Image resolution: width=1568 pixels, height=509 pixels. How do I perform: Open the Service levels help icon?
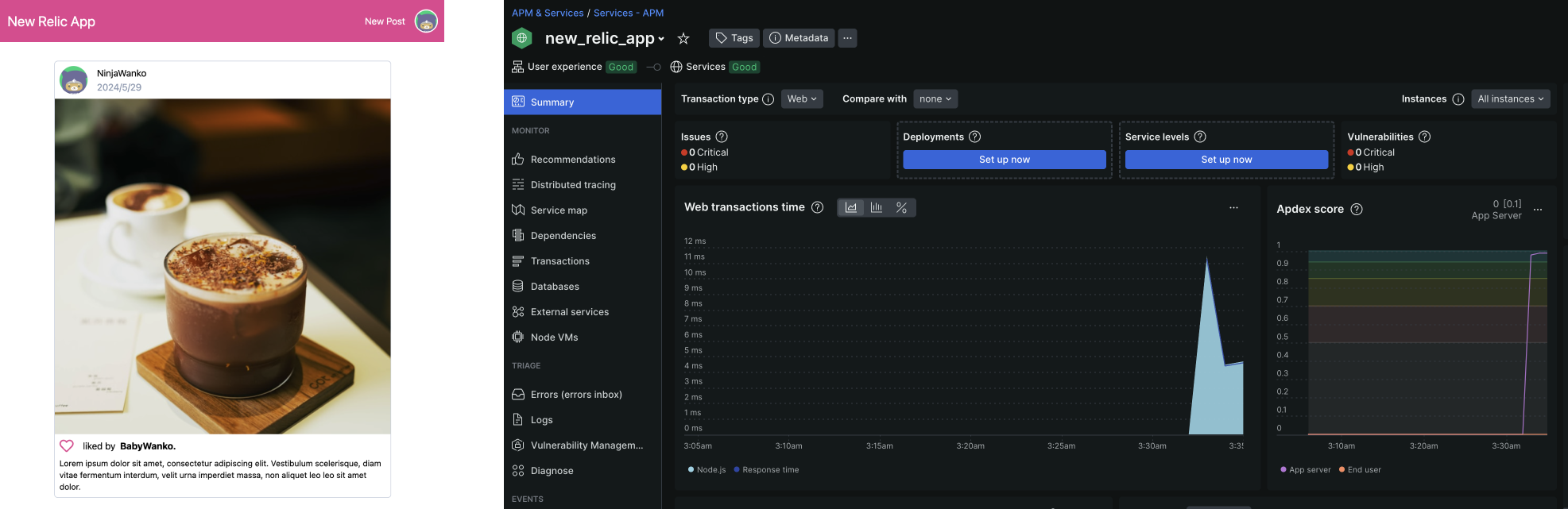coord(1200,137)
